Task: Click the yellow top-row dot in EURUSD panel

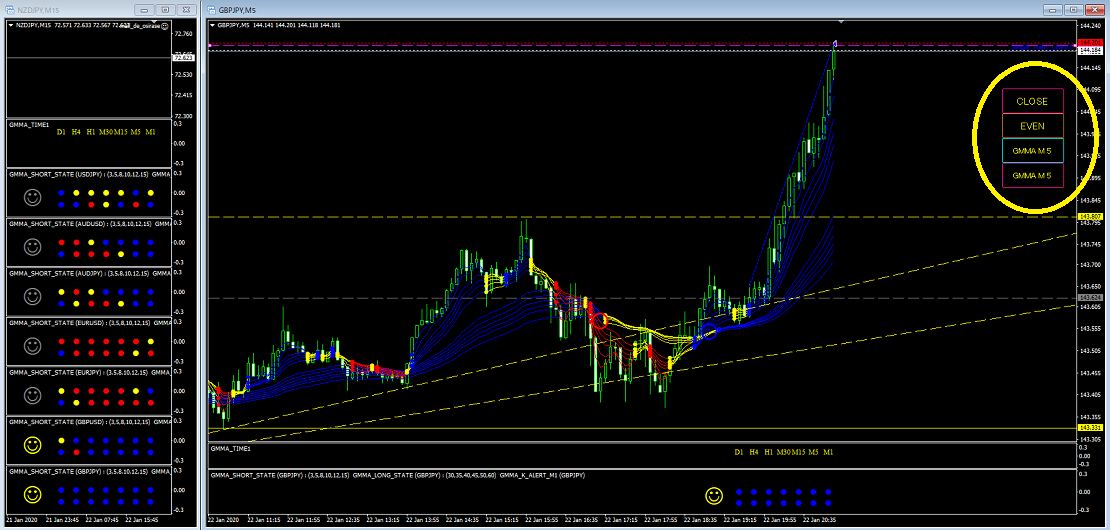Action: (x=151, y=341)
